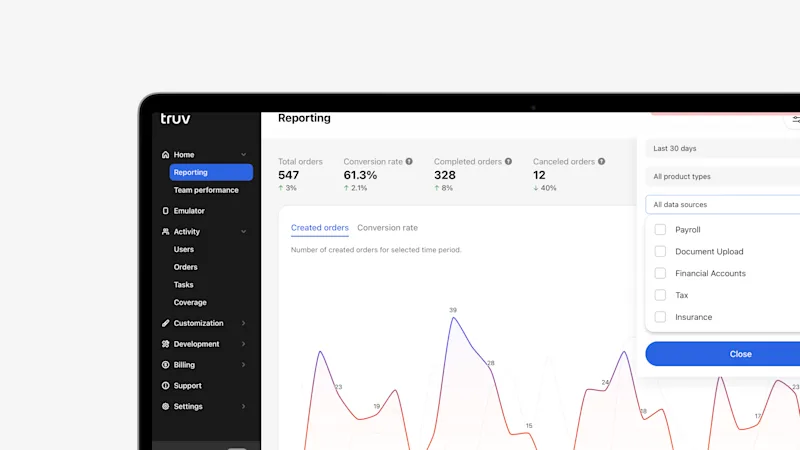Click the Settings gear icon
This screenshot has width=800, height=450.
[165, 407]
